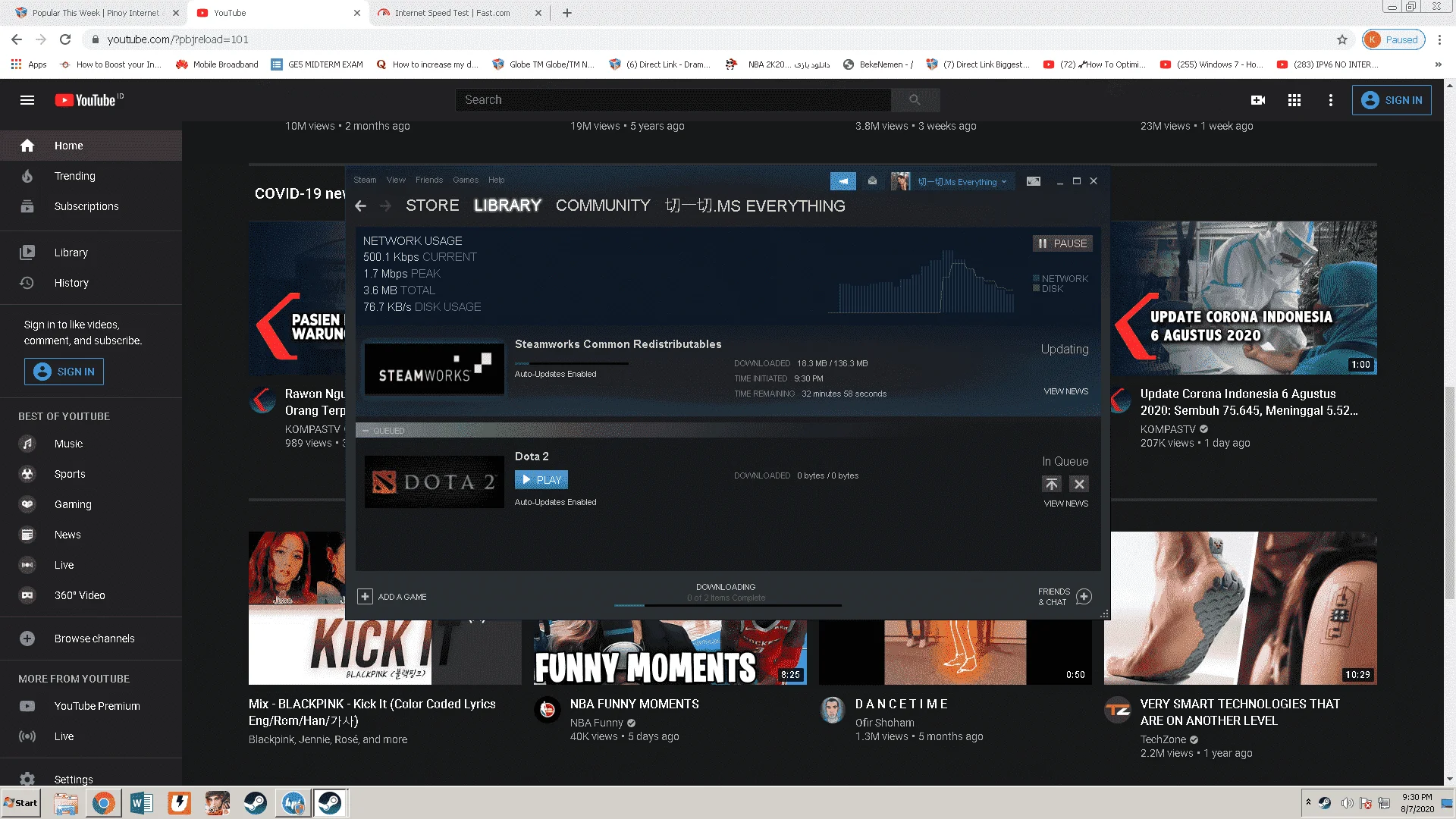Image resolution: width=1456 pixels, height=819 pixels.
Task: Collapse the QUEUED section in Steam
Action: coord(366,431)
